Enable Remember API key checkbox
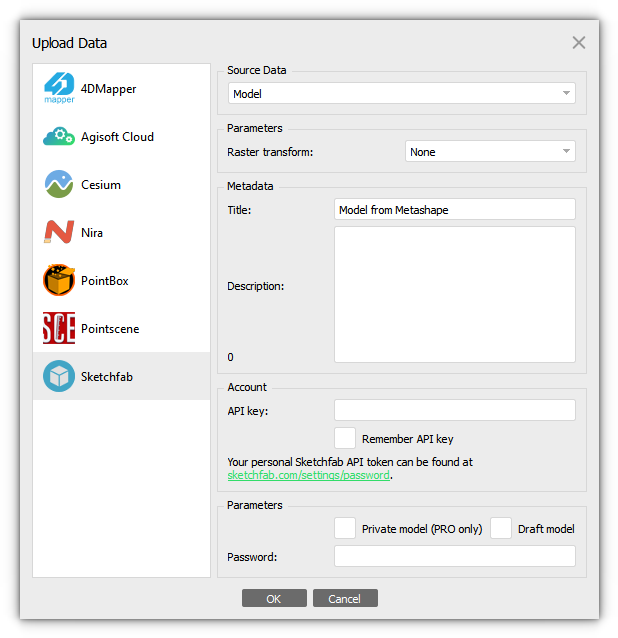 (x=345, y=438)
